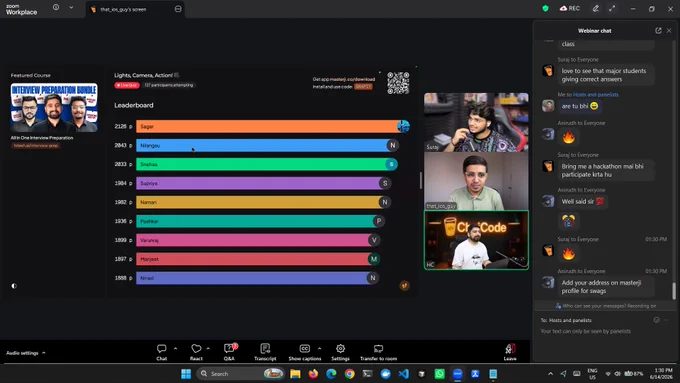This screenshot has height=383, width=680.
Task: Expand Audio settings caret
Action: pos(44,353)
